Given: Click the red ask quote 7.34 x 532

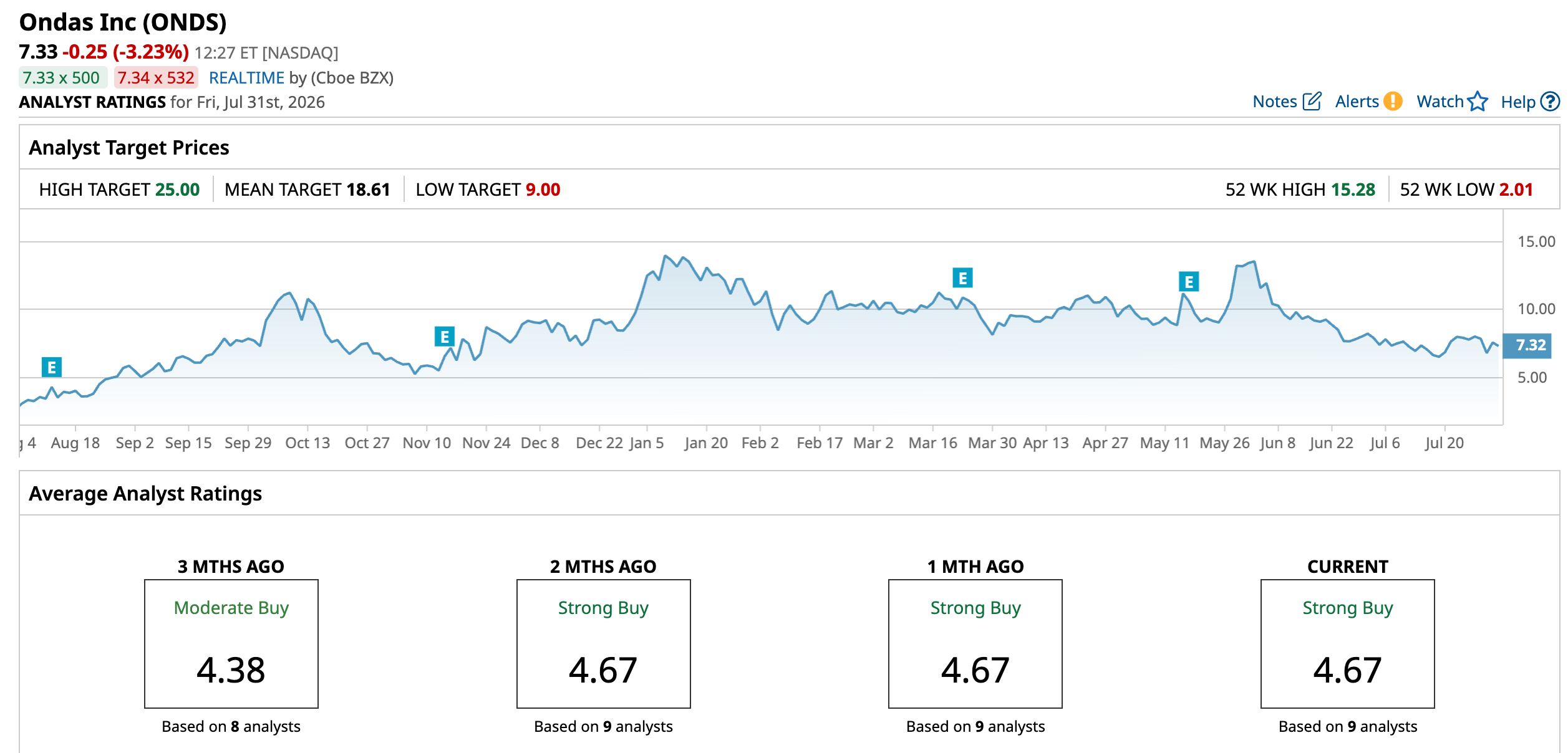Looking at the screenshot, I should 156,78.
